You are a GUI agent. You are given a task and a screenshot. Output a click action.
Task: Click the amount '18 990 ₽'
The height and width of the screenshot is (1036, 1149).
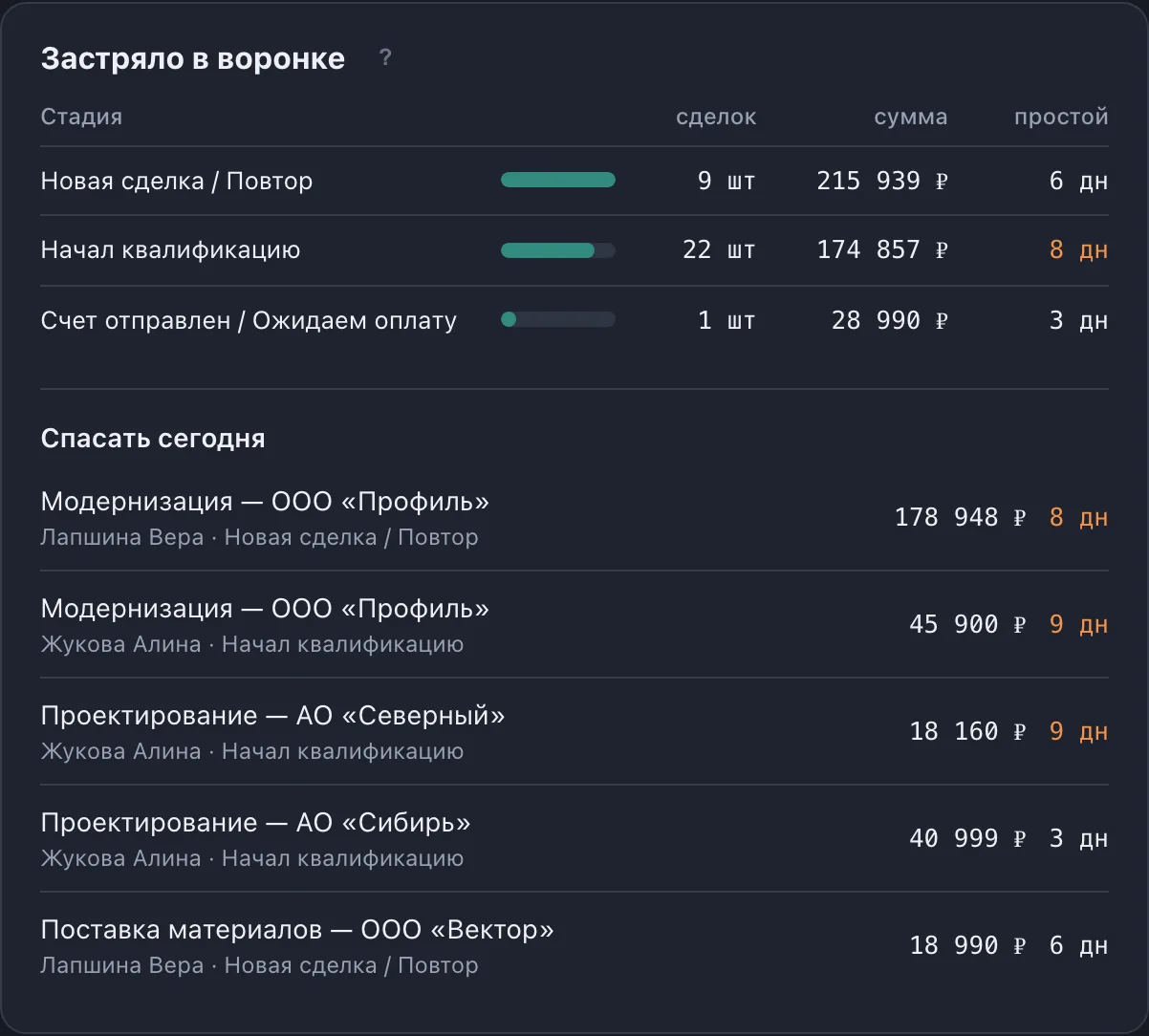[967, 945]
